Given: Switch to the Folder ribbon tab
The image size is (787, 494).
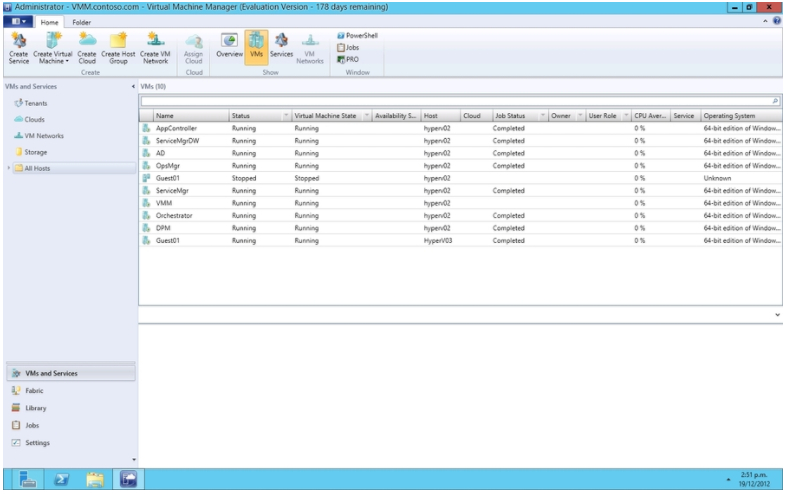Looking at the screenshot, I should 81,23.
